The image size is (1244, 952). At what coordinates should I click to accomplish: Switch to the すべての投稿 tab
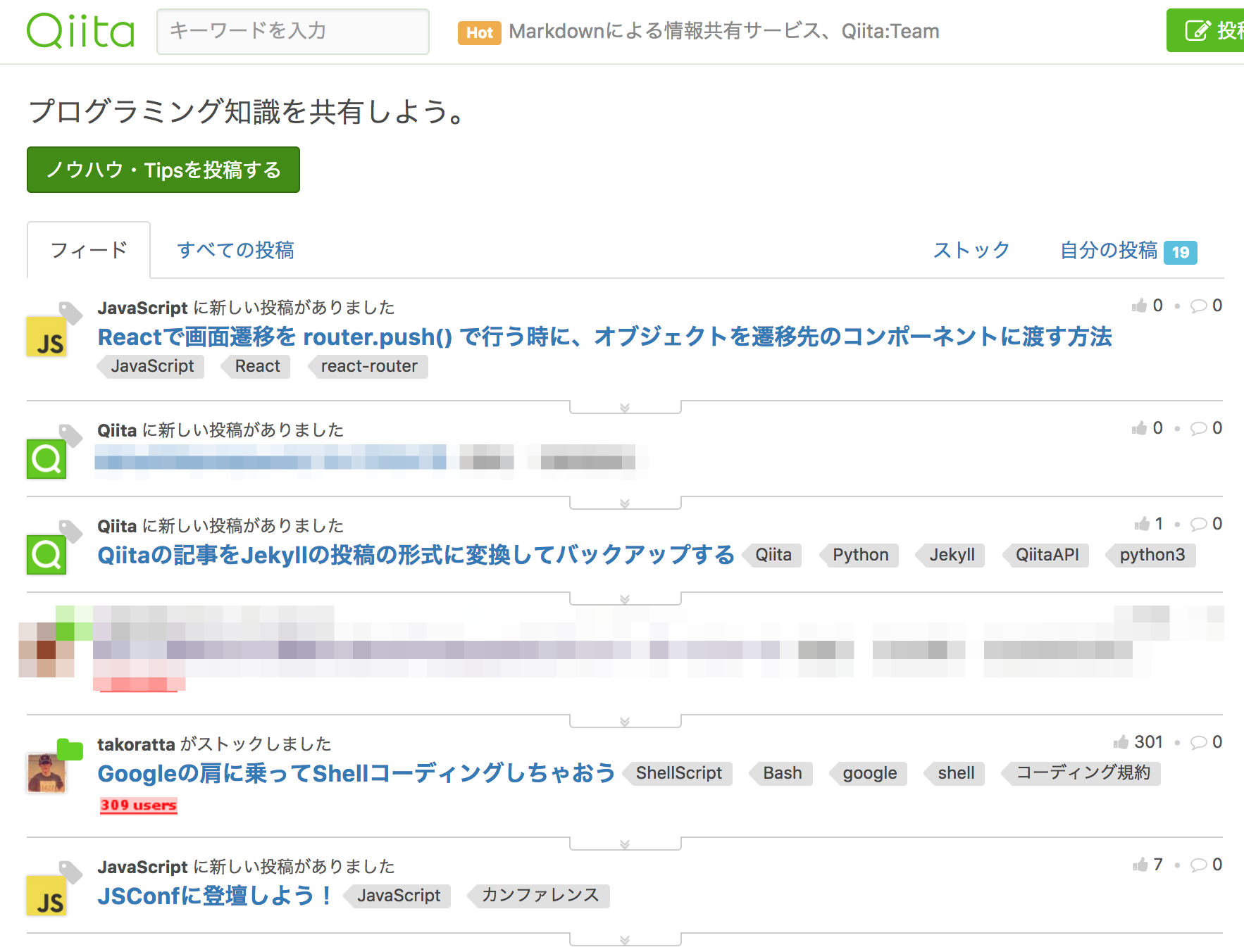(x=235, y=250)
